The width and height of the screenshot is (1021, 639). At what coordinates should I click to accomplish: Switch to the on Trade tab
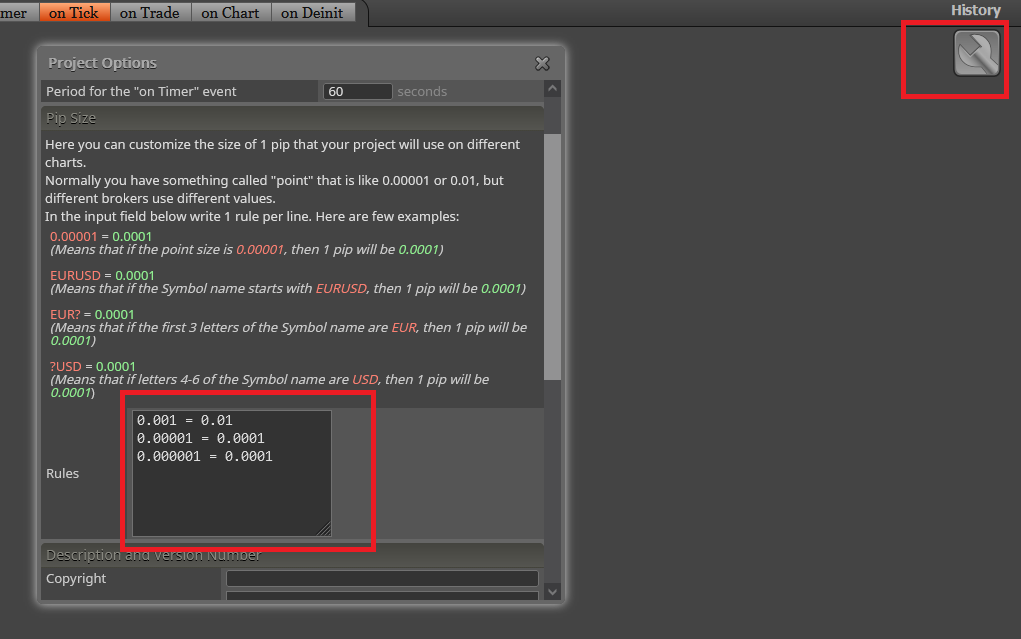(150, 12)
